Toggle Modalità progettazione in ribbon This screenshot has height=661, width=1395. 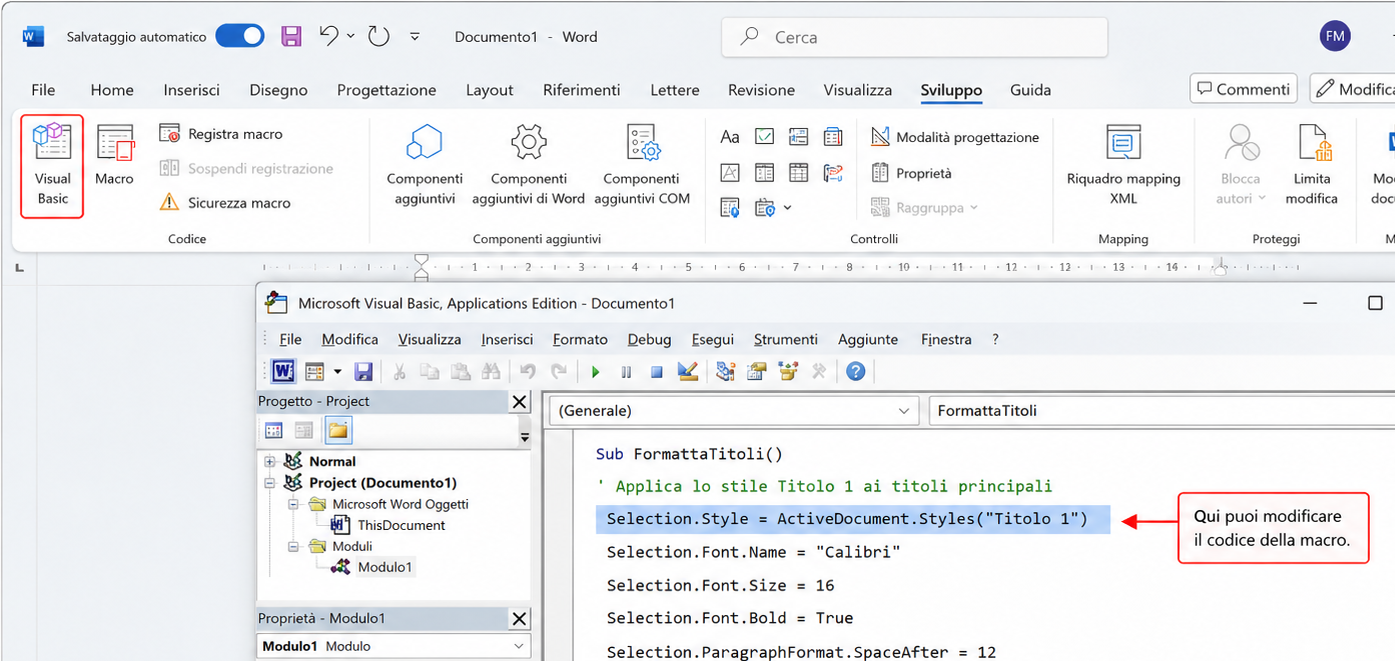pos(955,137)
